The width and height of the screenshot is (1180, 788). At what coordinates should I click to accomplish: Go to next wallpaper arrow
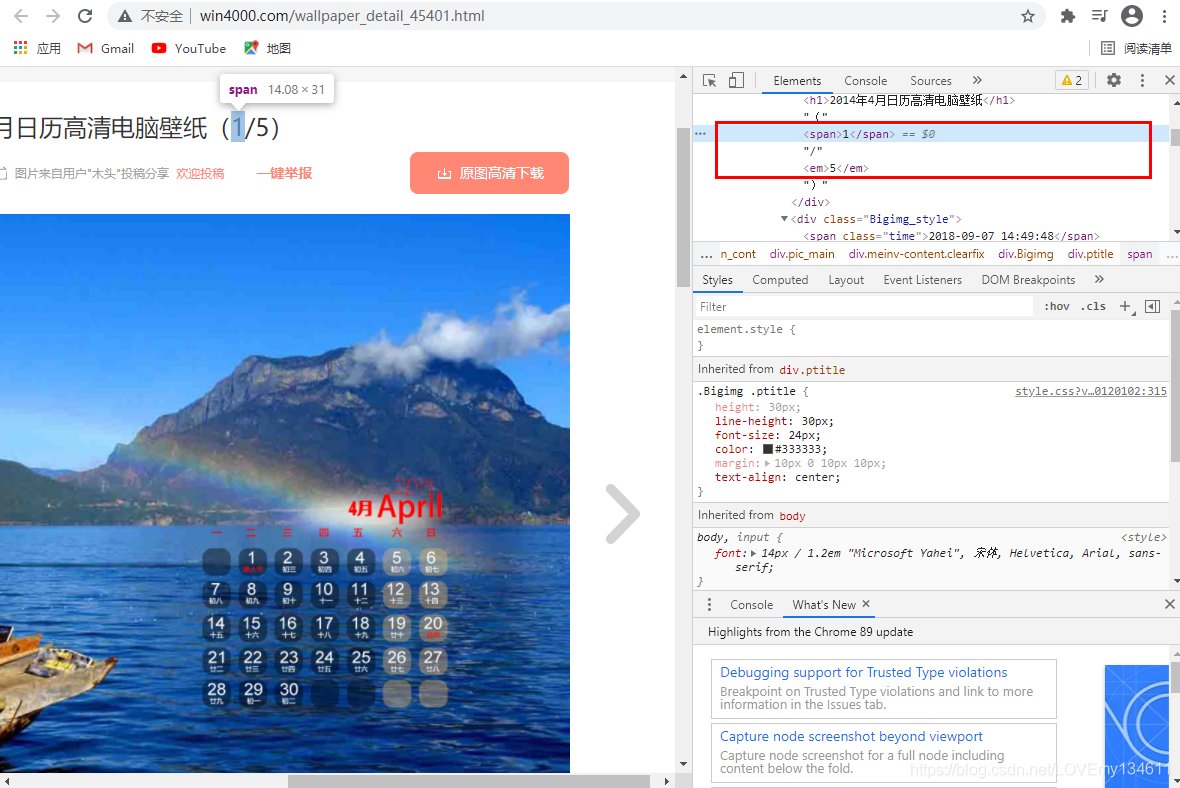tap(622, 514)
